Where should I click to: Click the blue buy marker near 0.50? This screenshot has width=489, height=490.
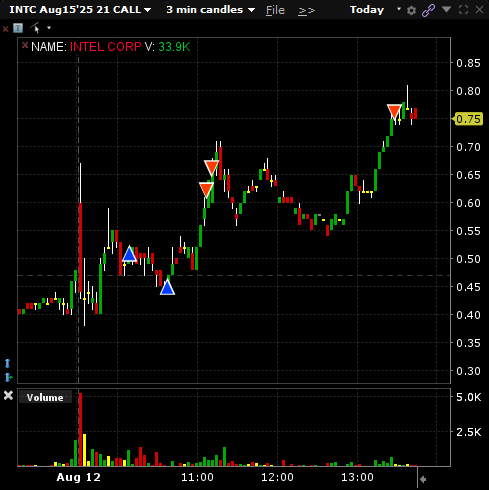(x=129, y=254)
